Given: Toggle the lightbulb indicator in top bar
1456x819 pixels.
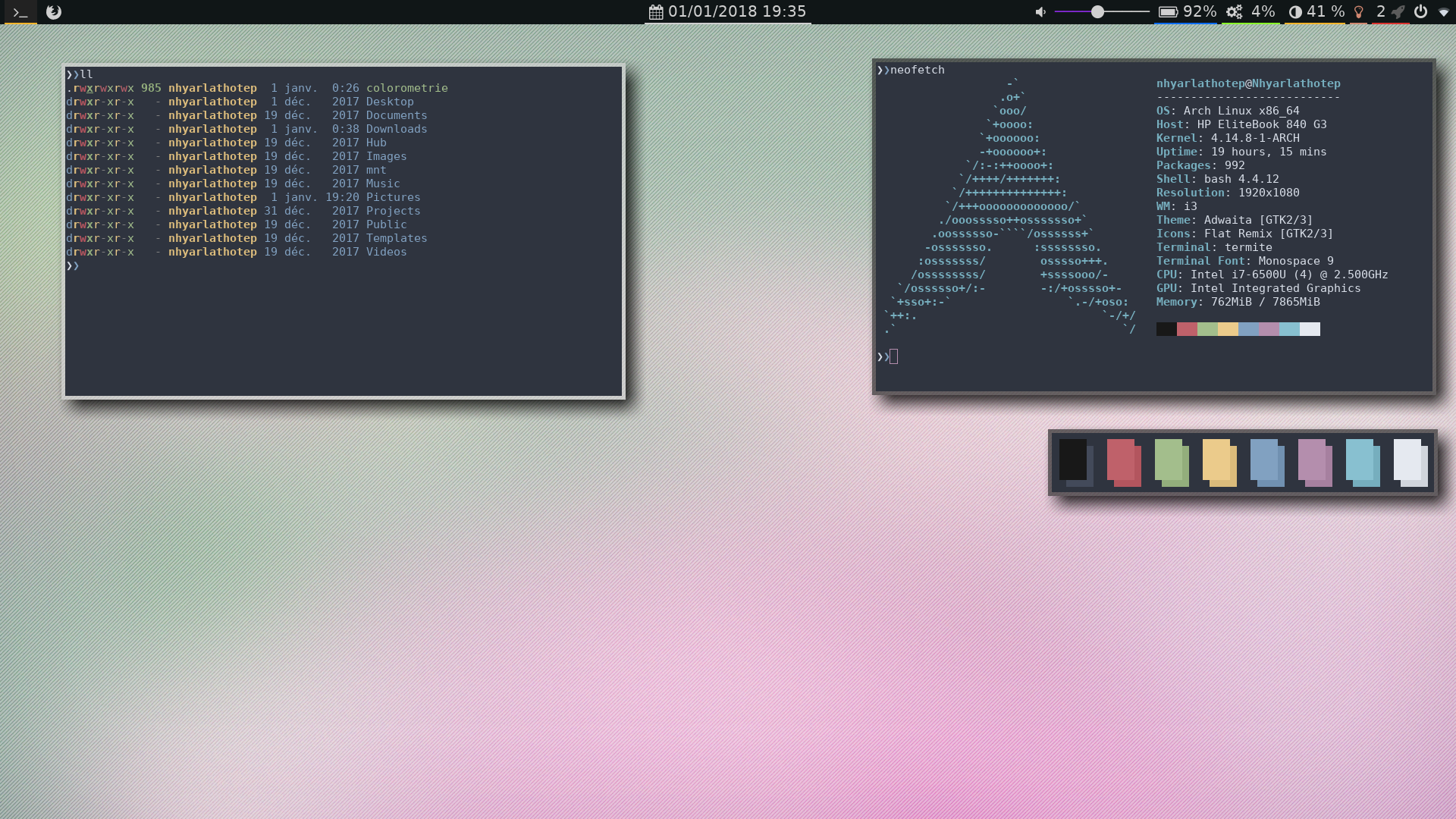Looking at the screenshot, I should coord(1359,12).
